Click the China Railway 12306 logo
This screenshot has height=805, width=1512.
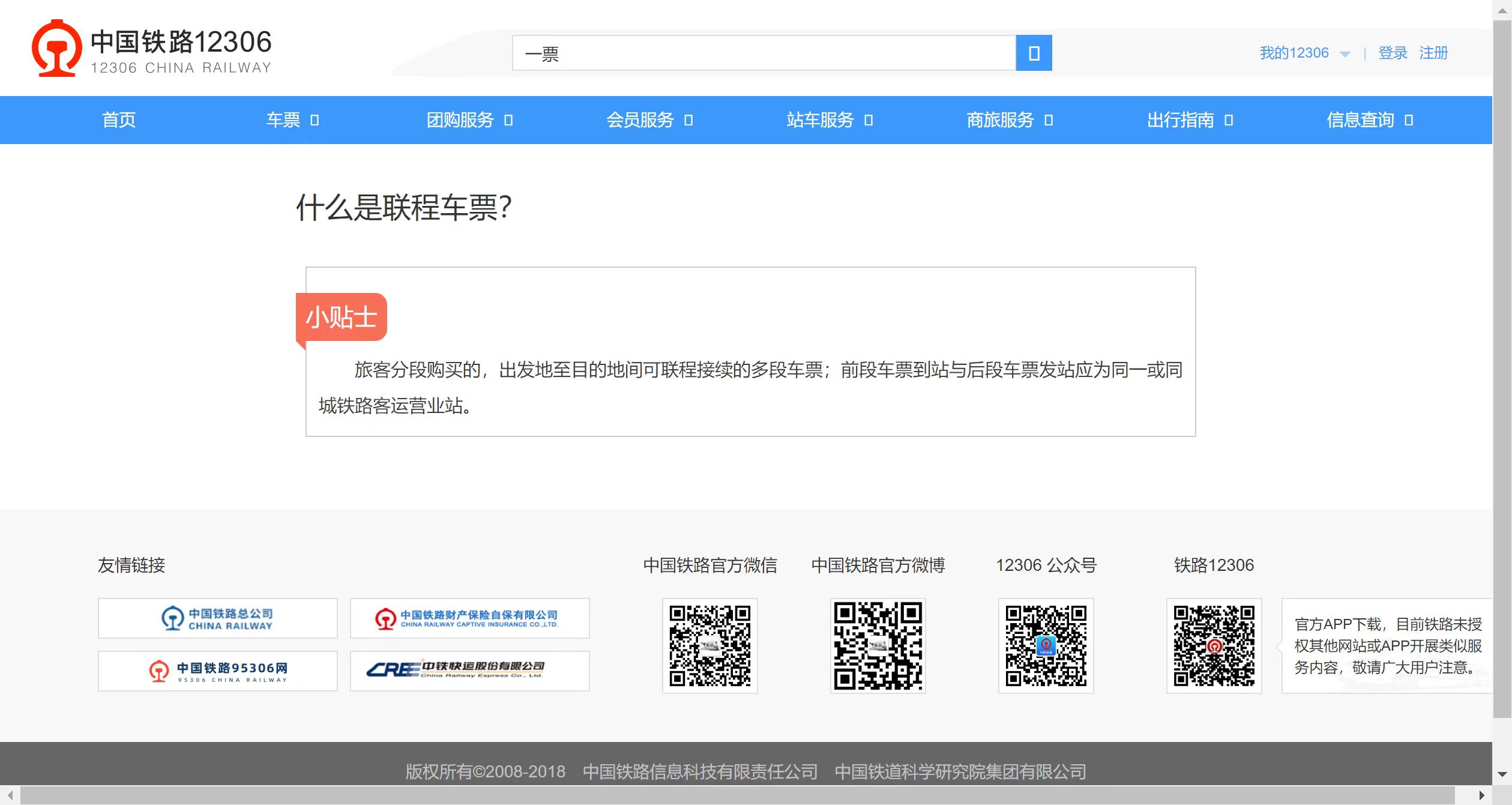tap(151, 49)
